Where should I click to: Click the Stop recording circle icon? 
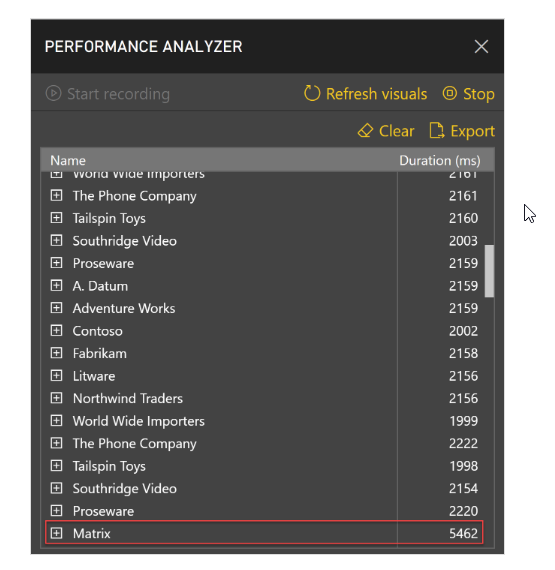pyautogui.click(x=450, y=93)
